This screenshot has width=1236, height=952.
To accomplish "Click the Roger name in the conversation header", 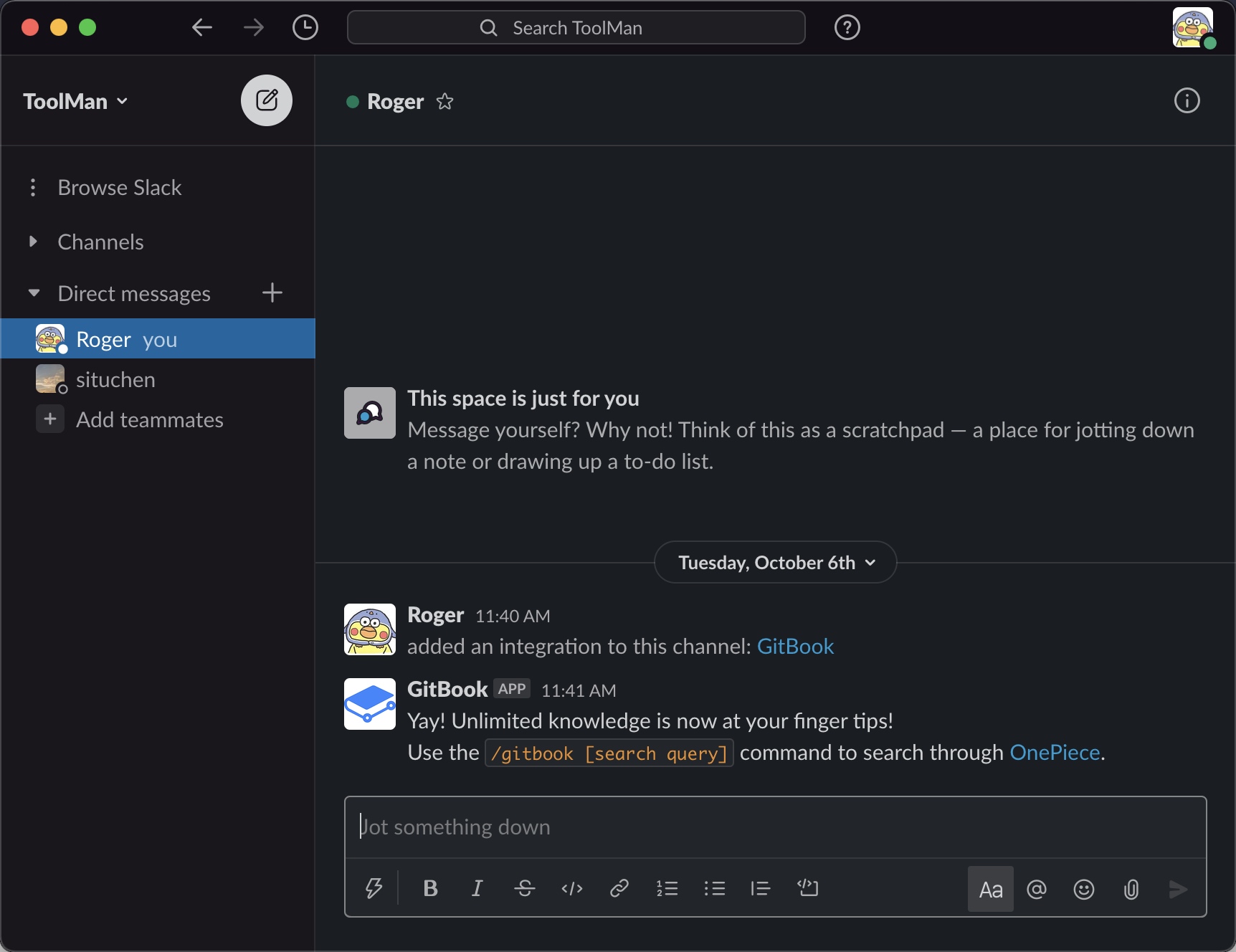I will click(396, 101).
